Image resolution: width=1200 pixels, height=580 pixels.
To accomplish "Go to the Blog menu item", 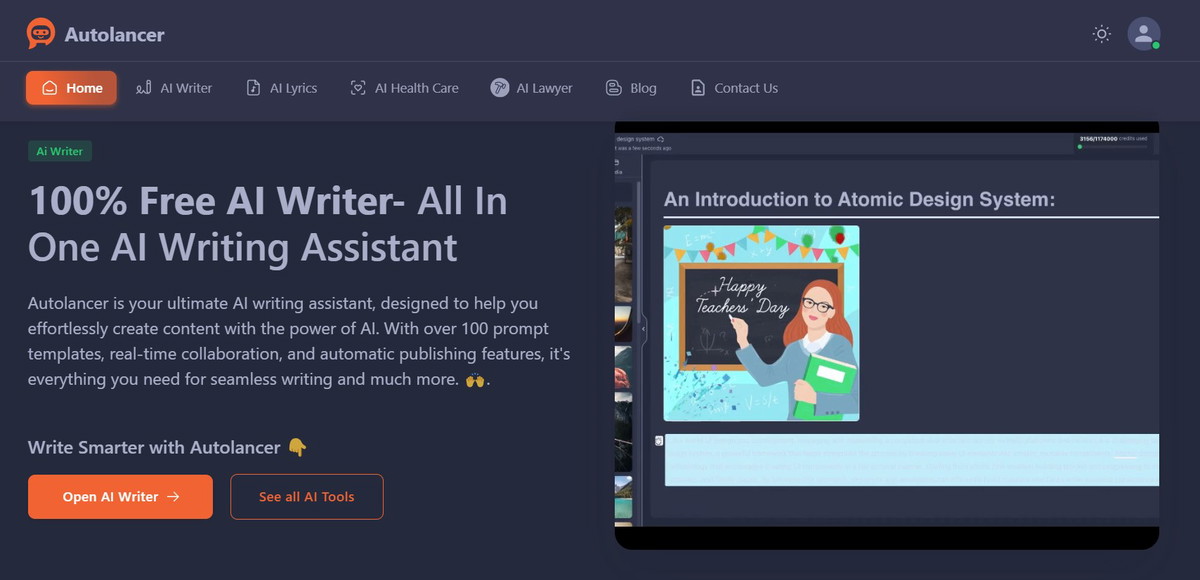I will (x=643, y=88).
